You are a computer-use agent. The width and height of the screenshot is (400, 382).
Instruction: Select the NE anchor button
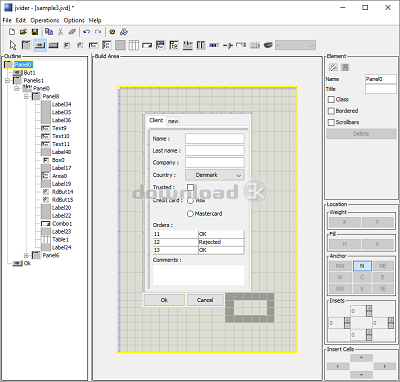point(383,266)
